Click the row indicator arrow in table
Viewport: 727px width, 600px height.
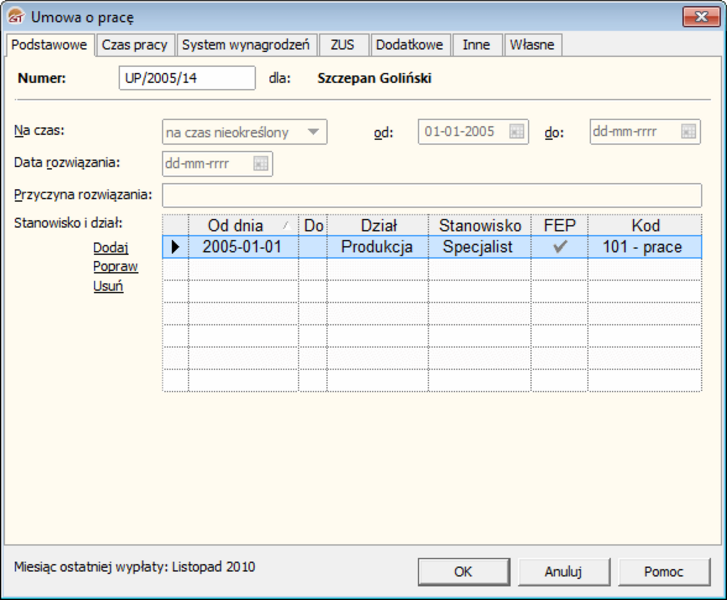[175, 247]
